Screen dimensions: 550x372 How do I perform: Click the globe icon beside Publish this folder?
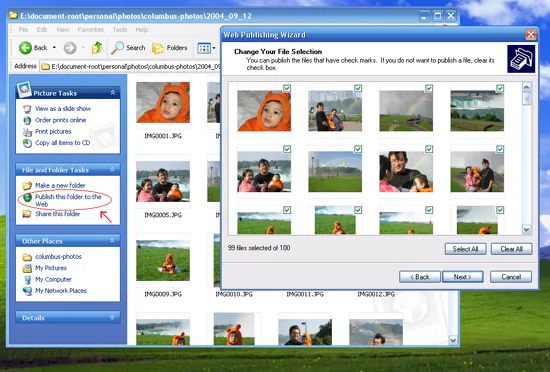pyautogui.click(x=27, y=197)
